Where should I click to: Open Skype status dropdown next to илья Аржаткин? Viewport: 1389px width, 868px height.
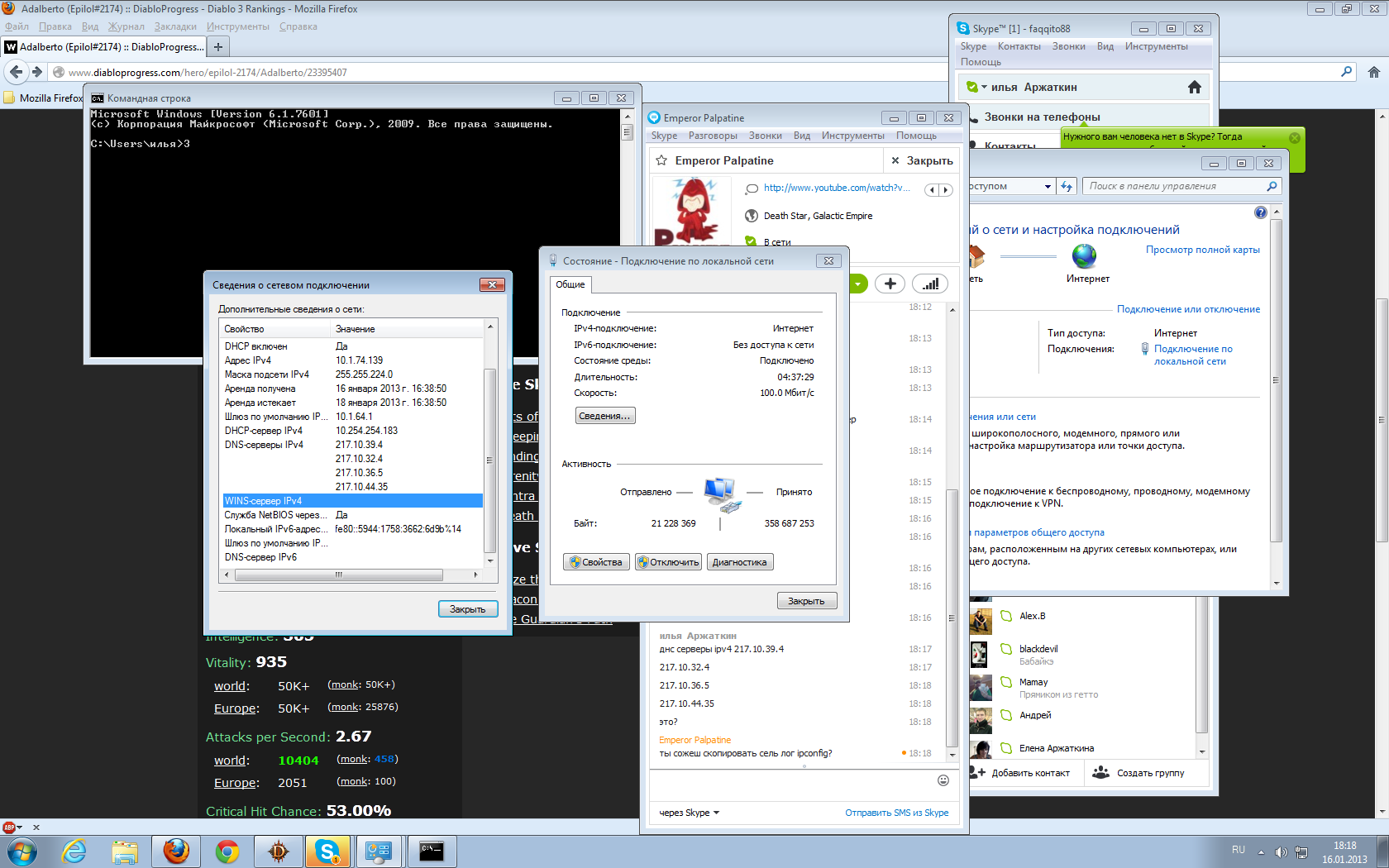tap(984, 87)
